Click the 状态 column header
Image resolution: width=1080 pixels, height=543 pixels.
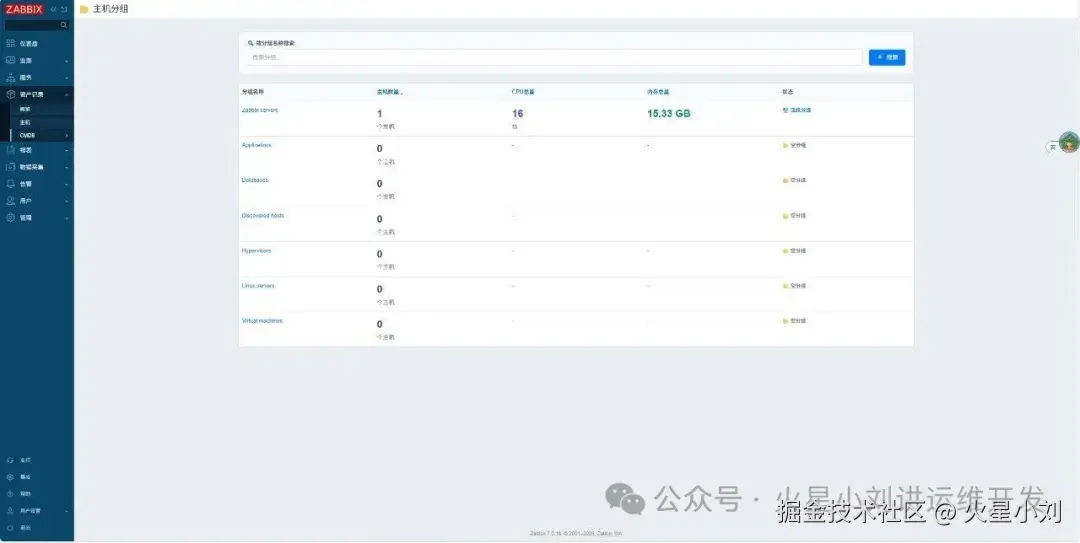pos(787,92)
